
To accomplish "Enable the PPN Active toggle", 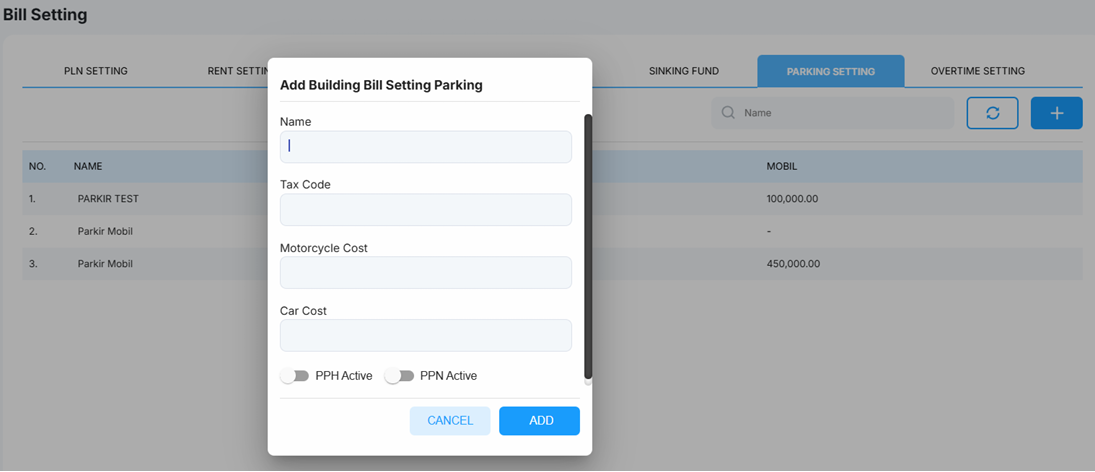I will click(399, 376).
